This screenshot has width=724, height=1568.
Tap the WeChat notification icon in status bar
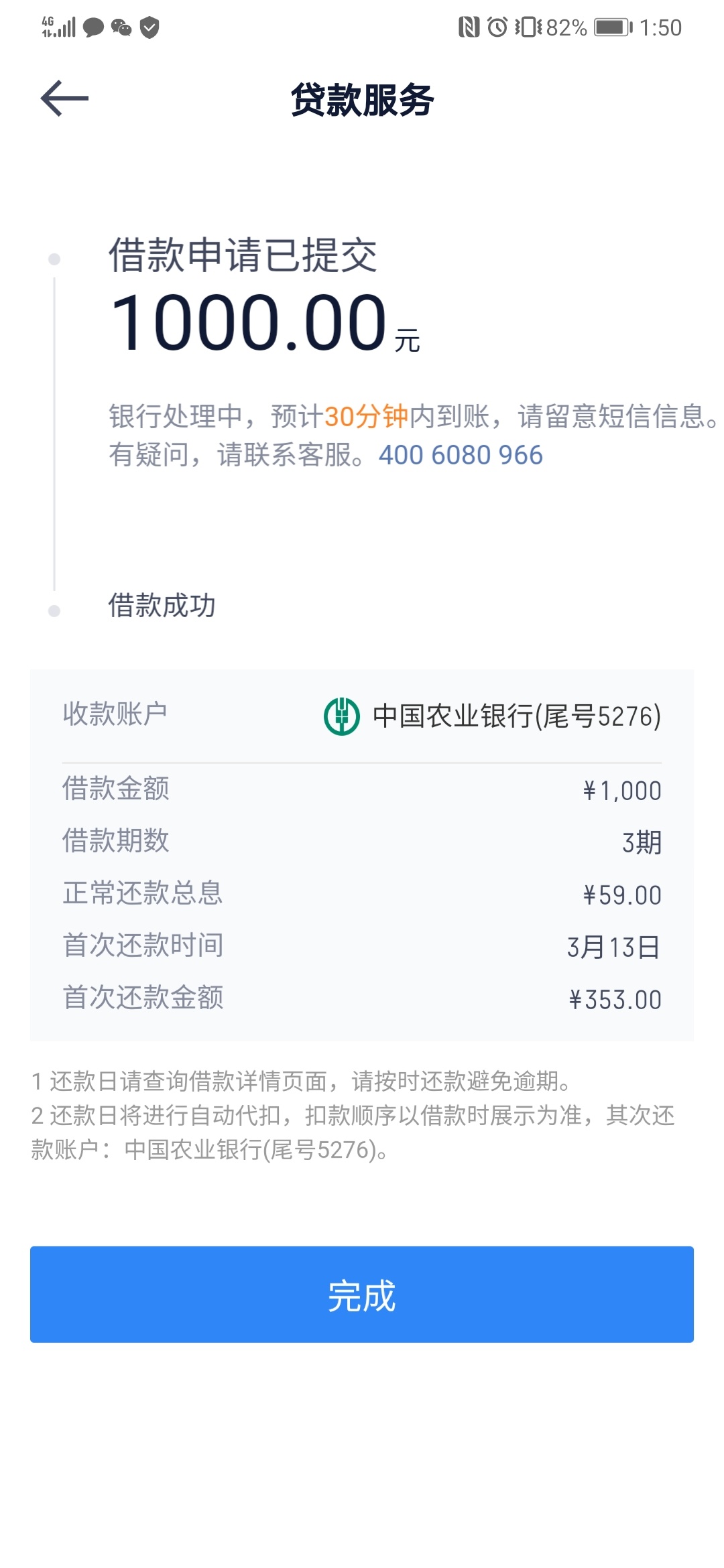point(121,27)
